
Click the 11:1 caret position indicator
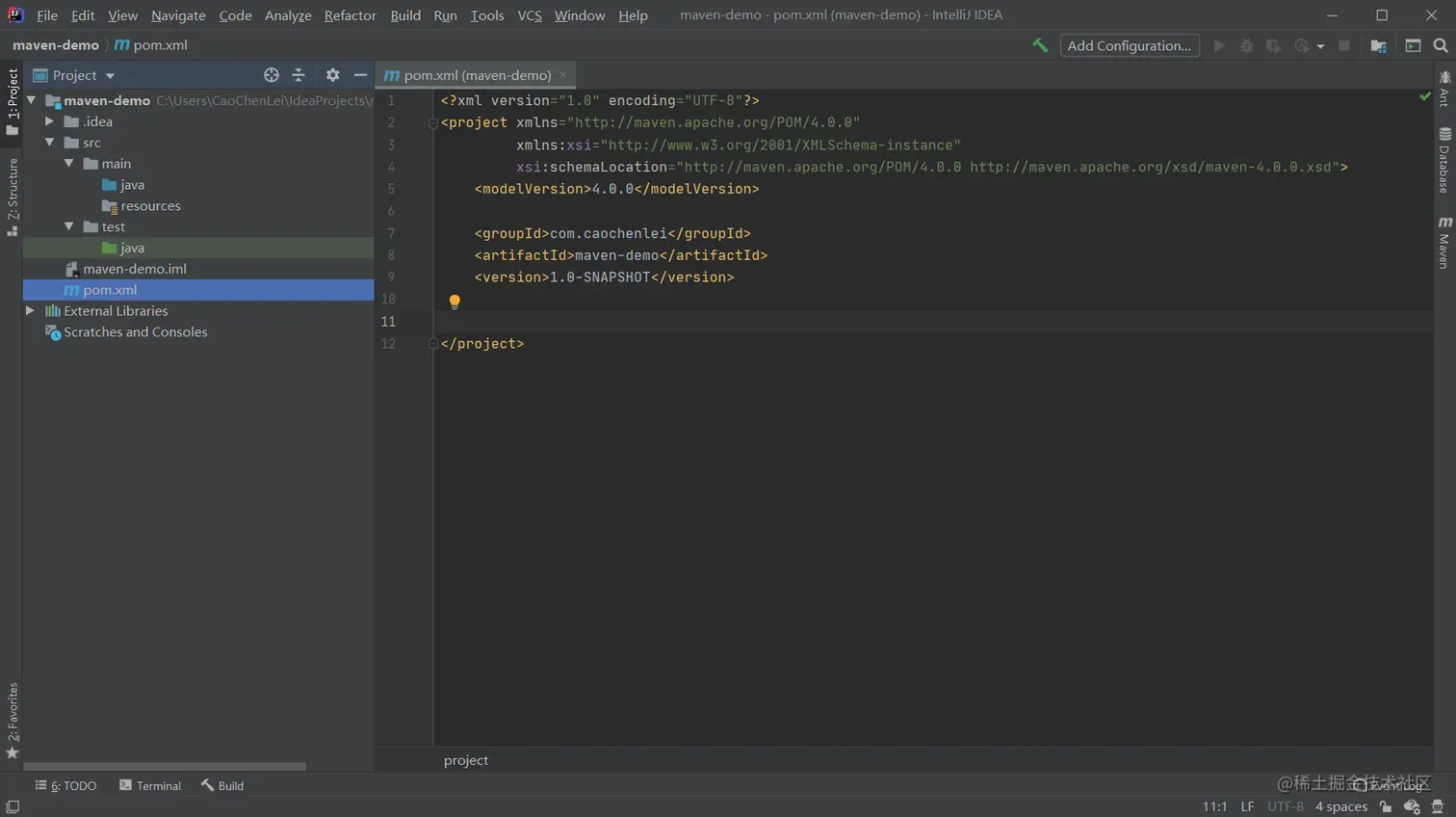click(x=1214, y=806)
